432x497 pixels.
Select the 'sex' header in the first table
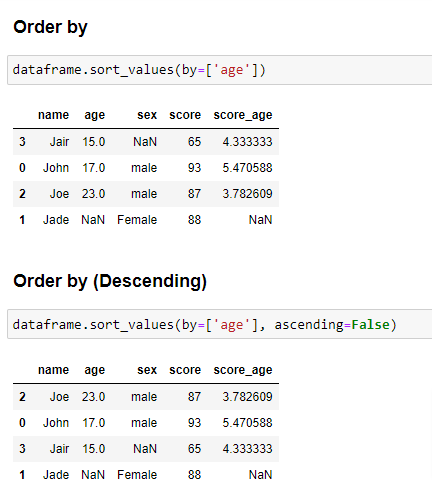pyautogui.click(x=147, y=115)
